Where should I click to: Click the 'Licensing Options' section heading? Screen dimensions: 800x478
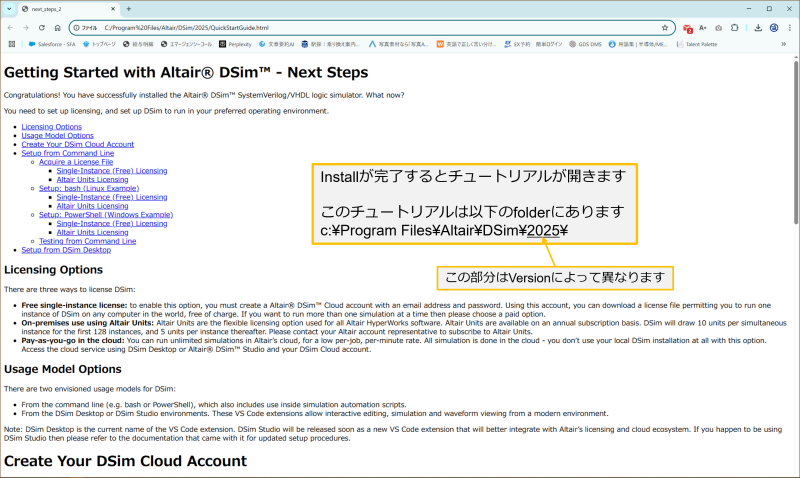53,269
